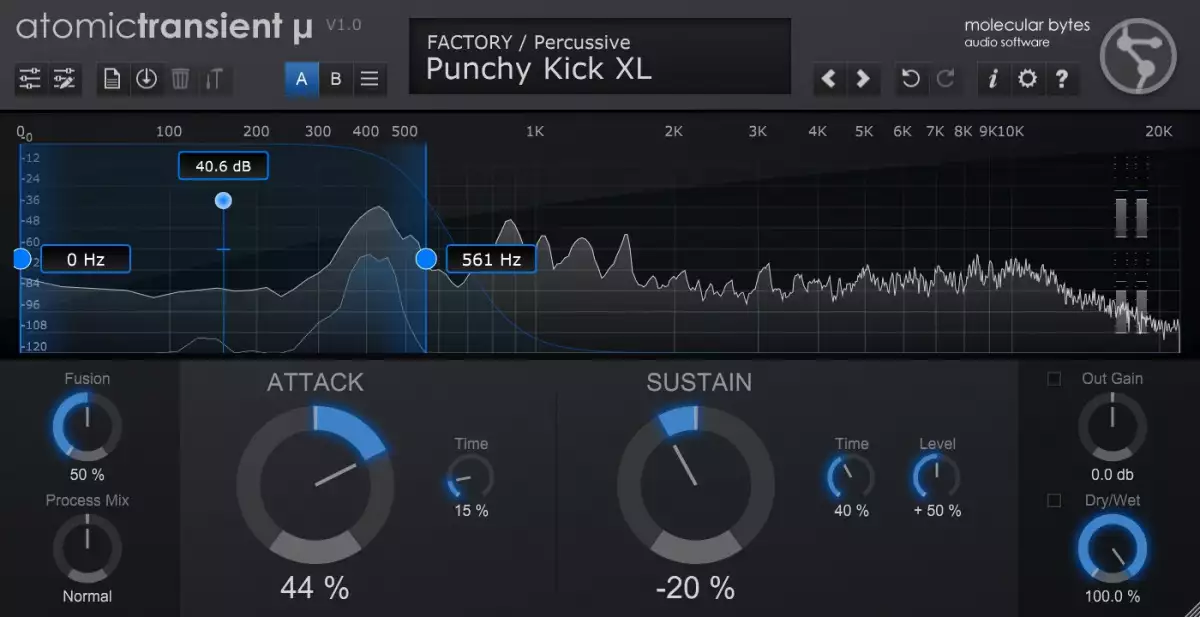Open the A/B hamburger menu
The image size is (1200, 617).
(x=369, y=79)
